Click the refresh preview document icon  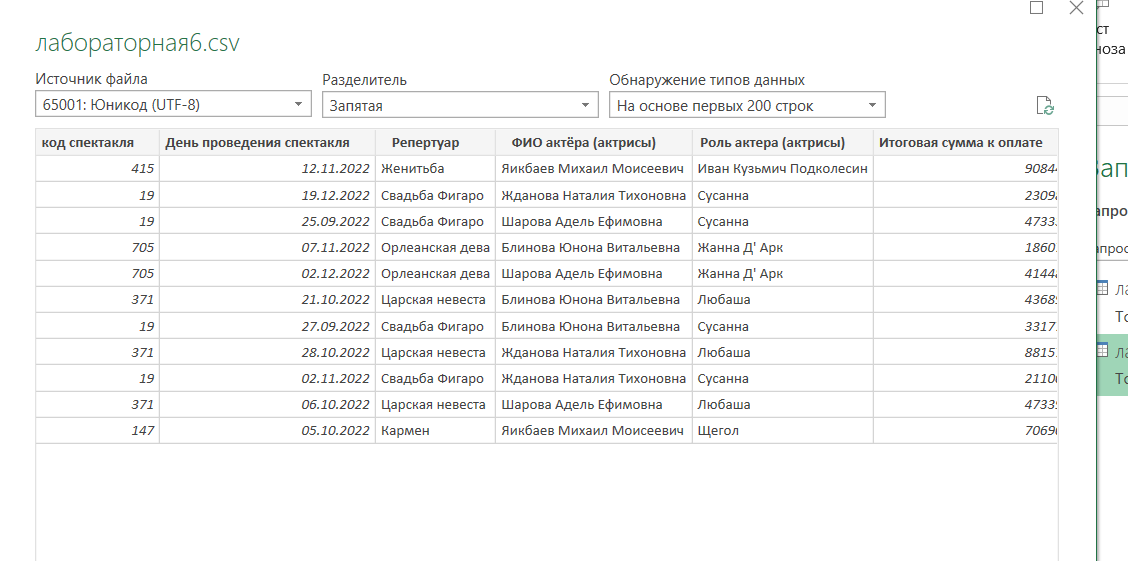click(x=1045, y=106)
